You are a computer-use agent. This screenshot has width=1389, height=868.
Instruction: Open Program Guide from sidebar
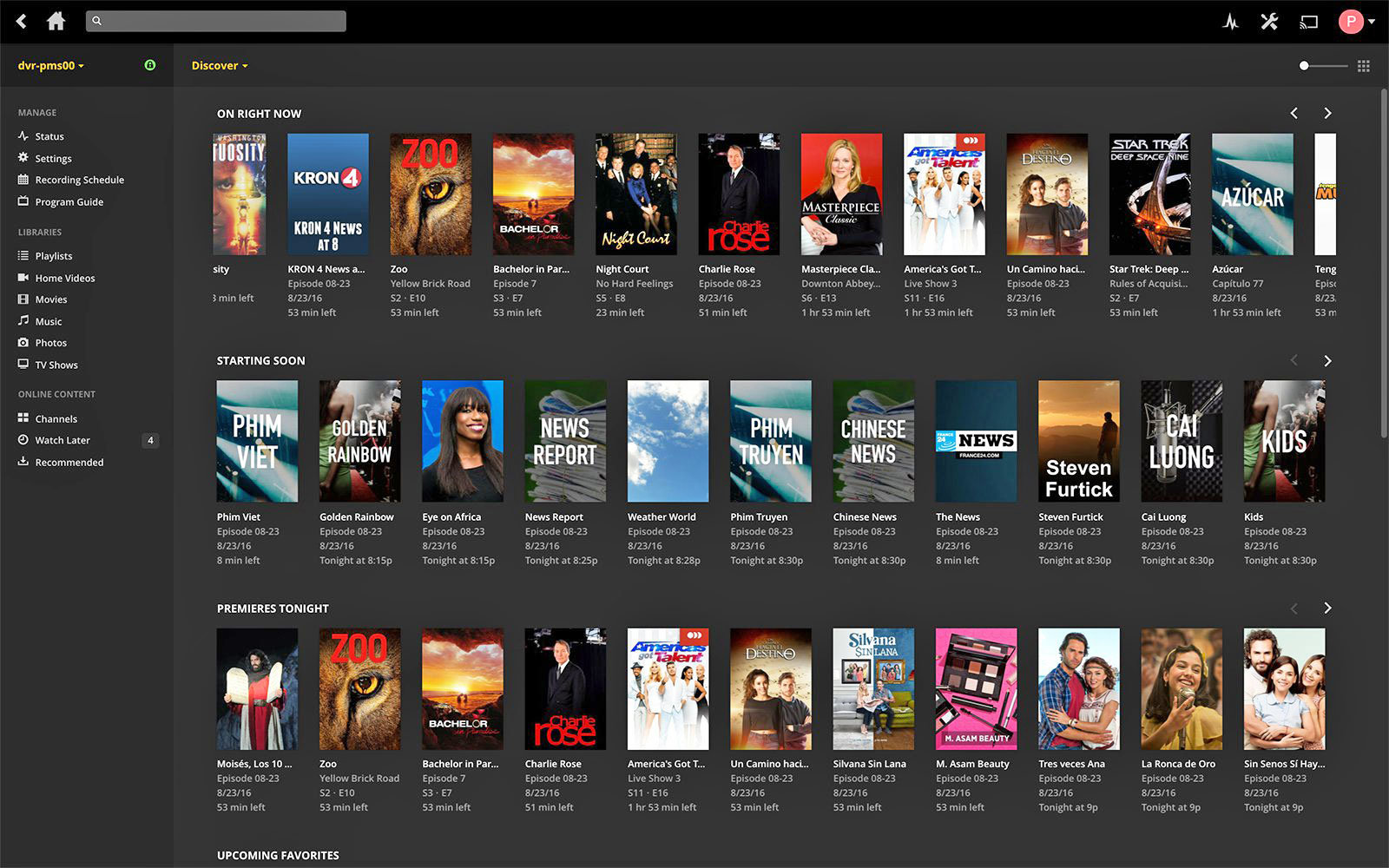coord(69,201)
